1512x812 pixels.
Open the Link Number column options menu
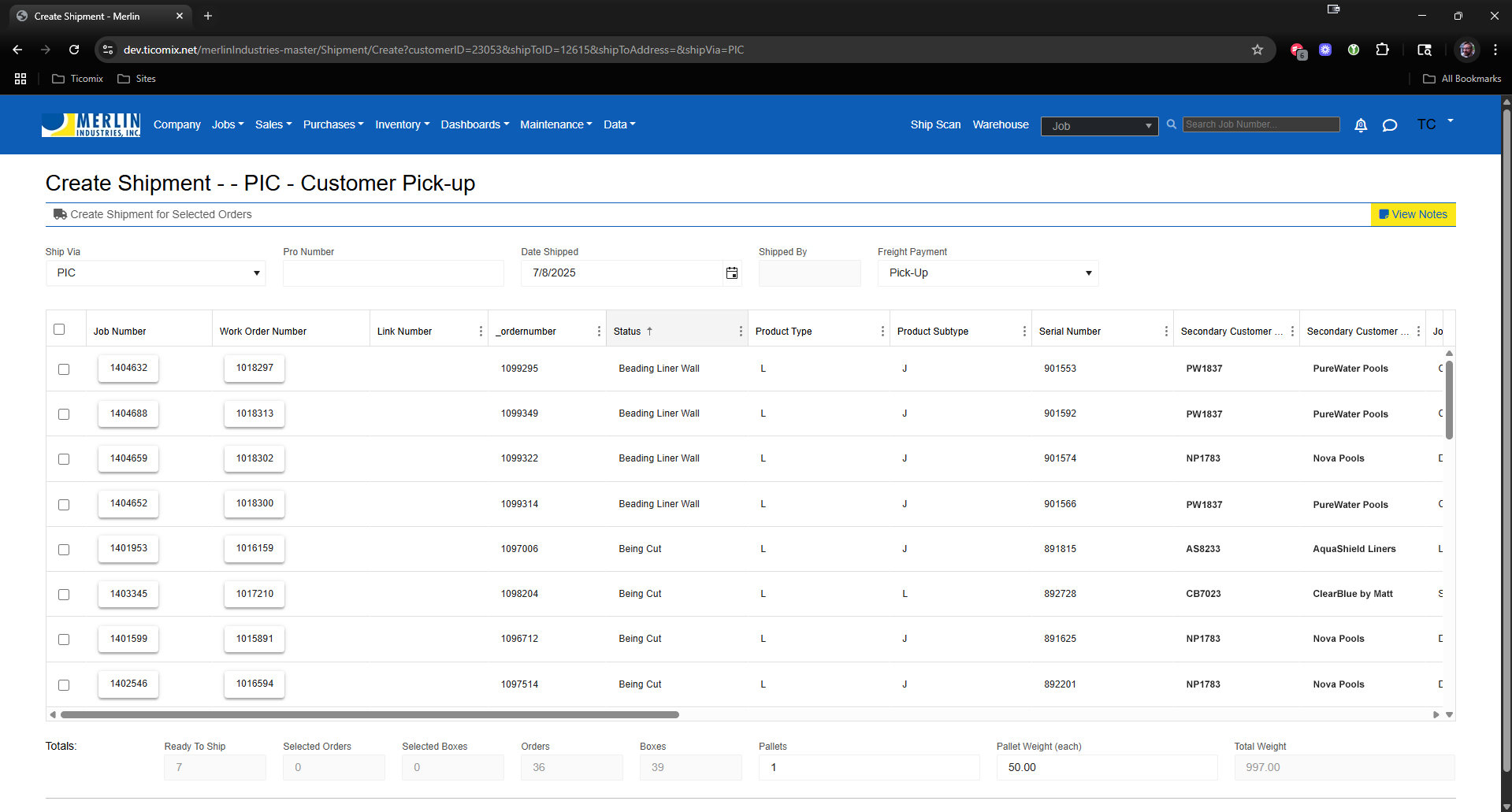[x=481, y=332]
